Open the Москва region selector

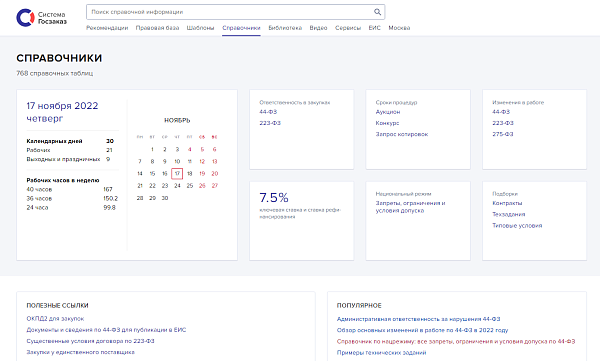[x=399, y=28]
